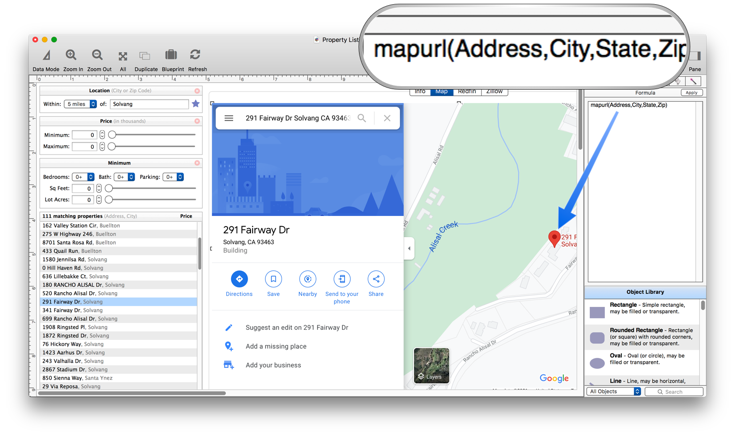Image resolution: width=735 pixels, height=437 pixels.
Task: Open the map Layers thumbnail
Action: pos(431,366)
